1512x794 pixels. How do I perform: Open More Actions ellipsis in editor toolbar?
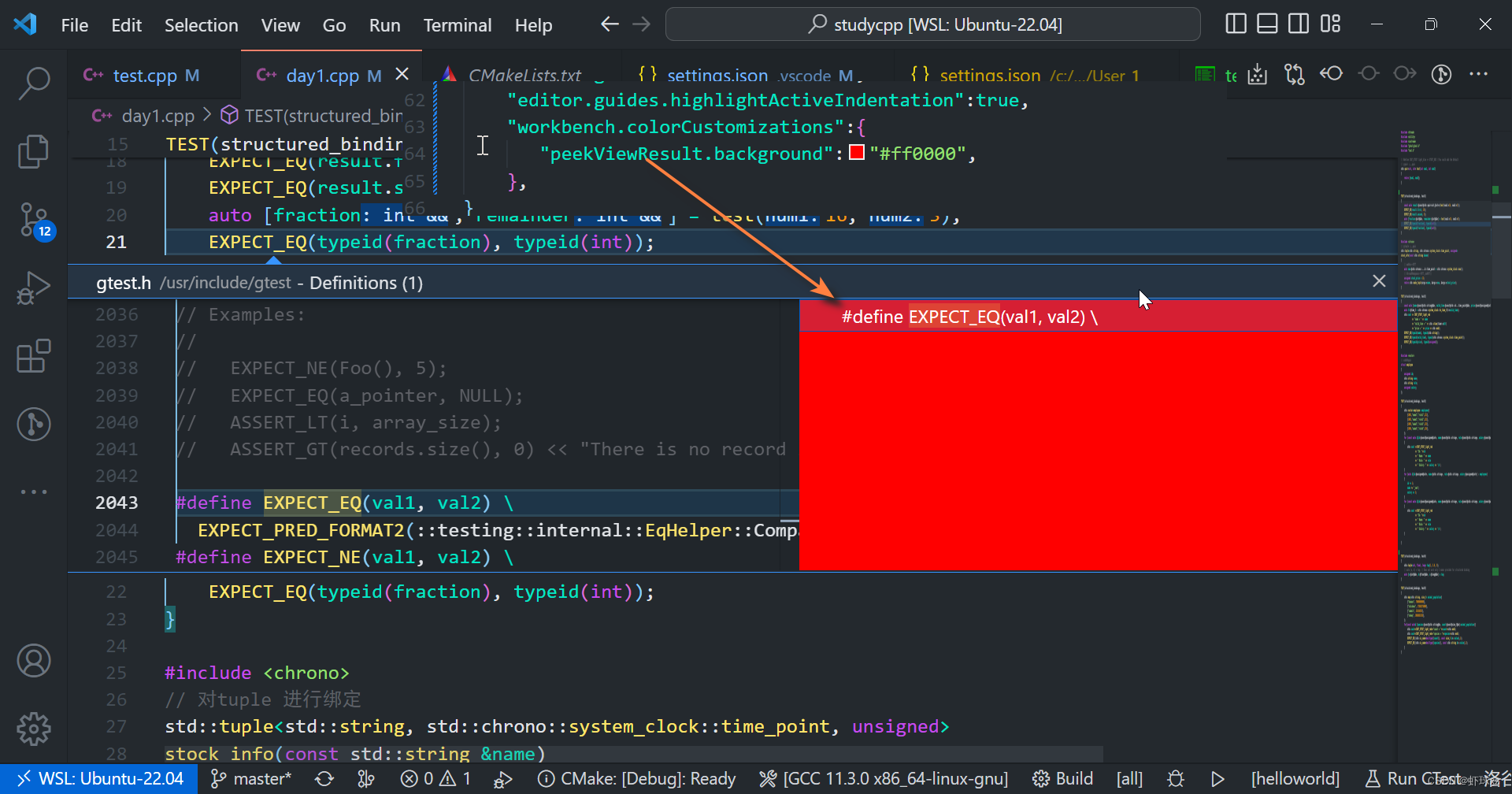1478,74
